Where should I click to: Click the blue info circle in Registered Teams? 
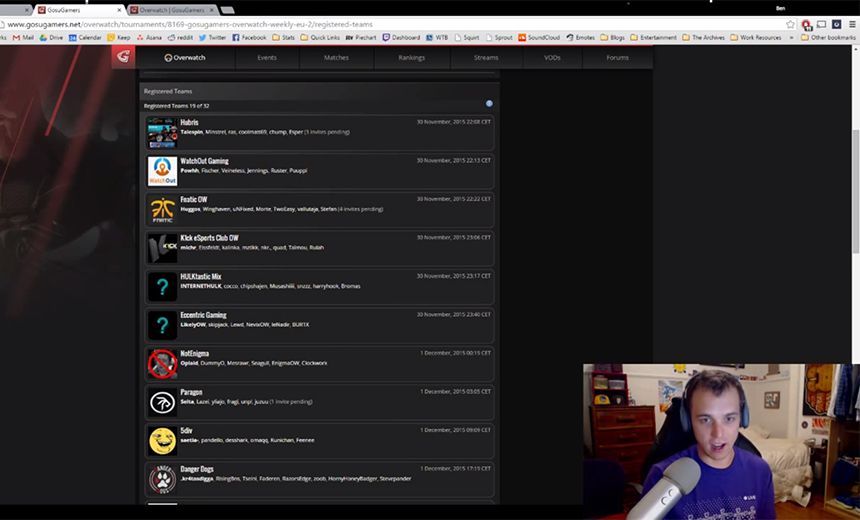point(489,103)
